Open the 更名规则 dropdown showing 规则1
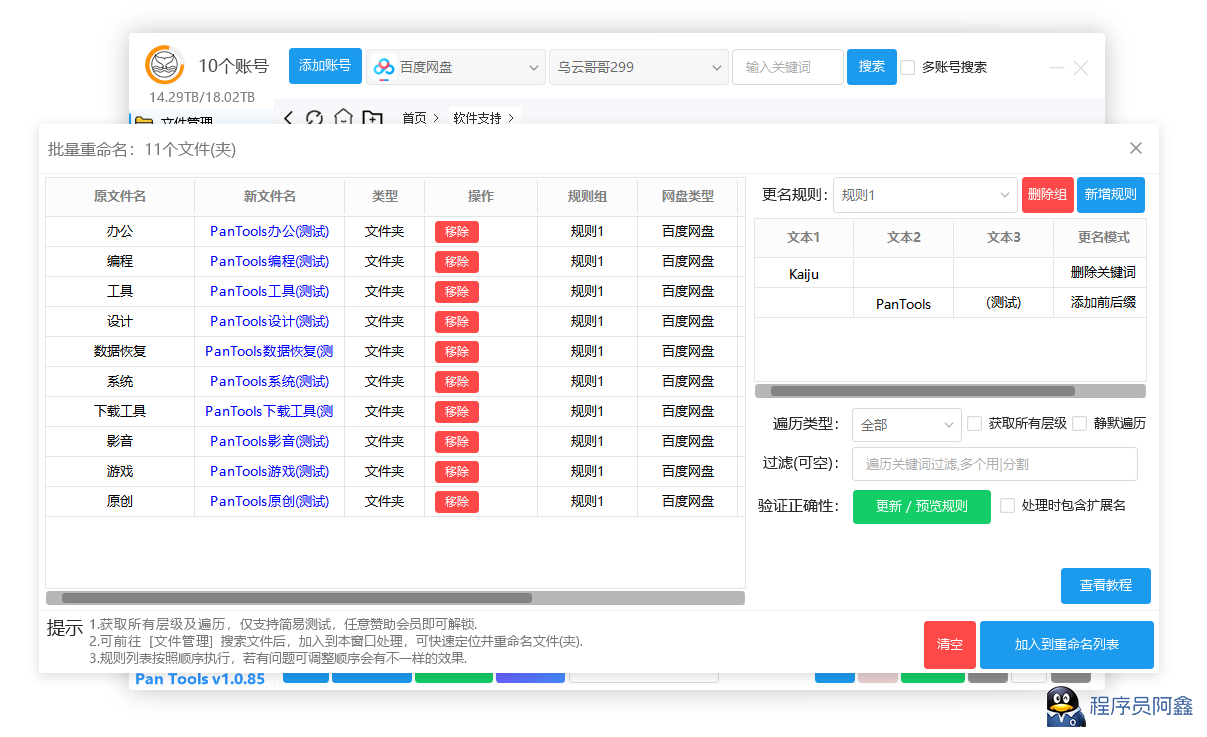 coord(925,195)
